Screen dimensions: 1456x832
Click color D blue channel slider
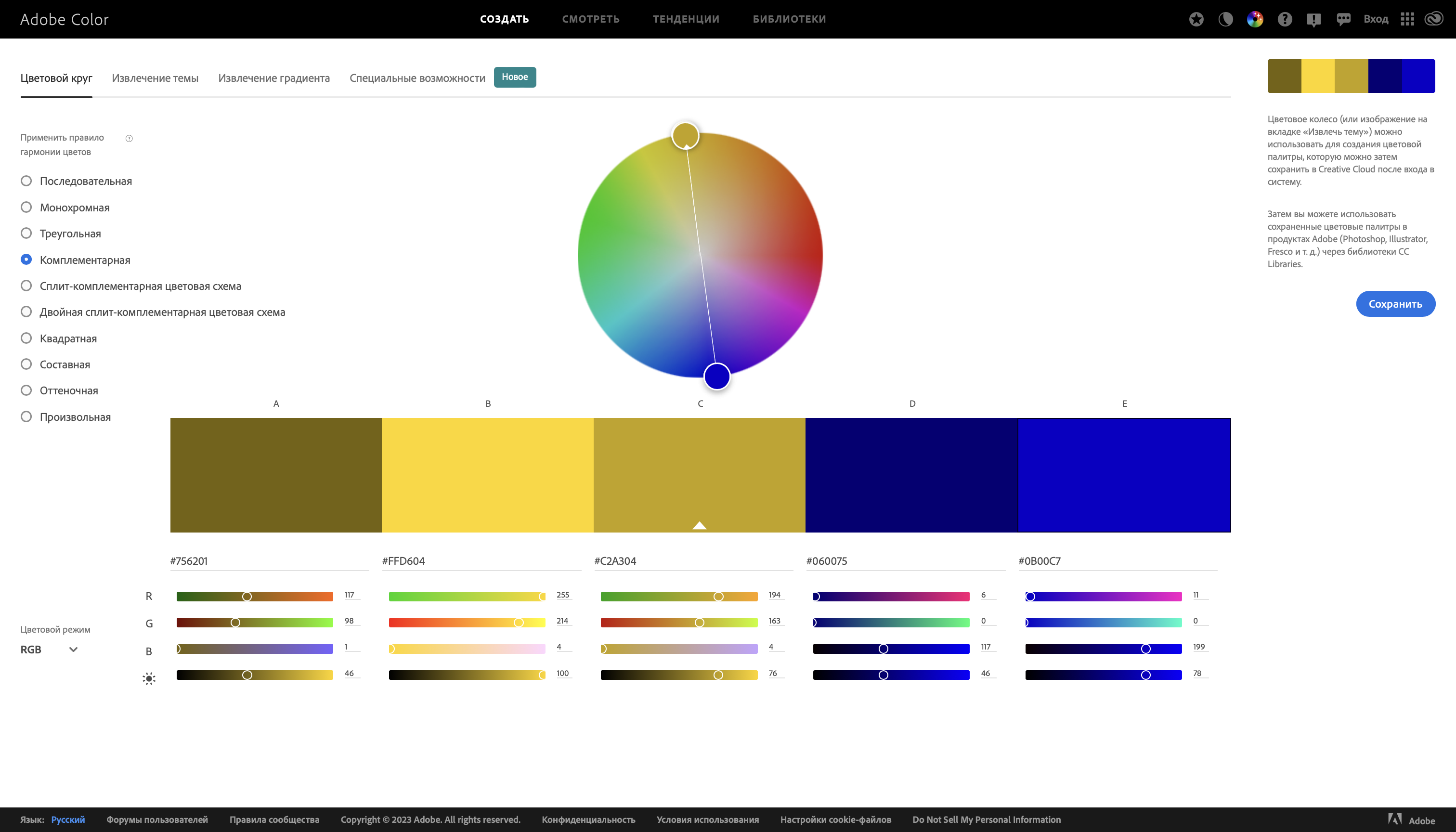(x=891, y=649)
